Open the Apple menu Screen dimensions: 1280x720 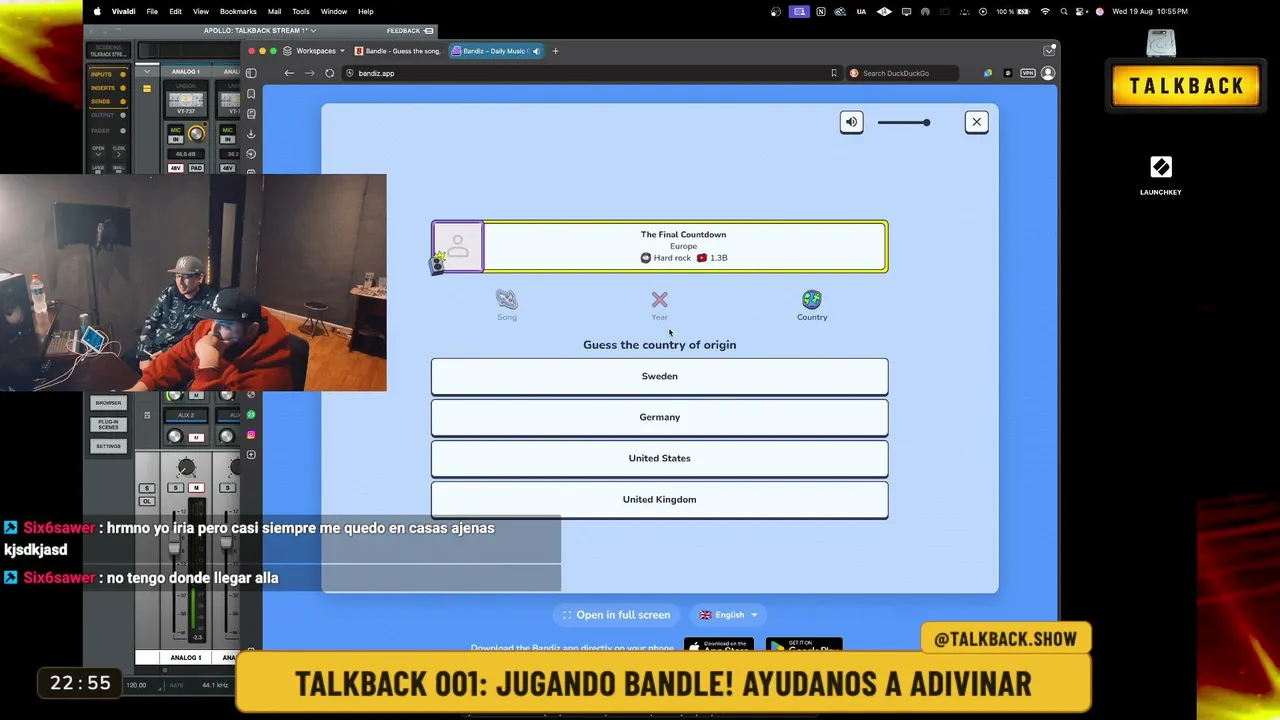pos(97,11)
